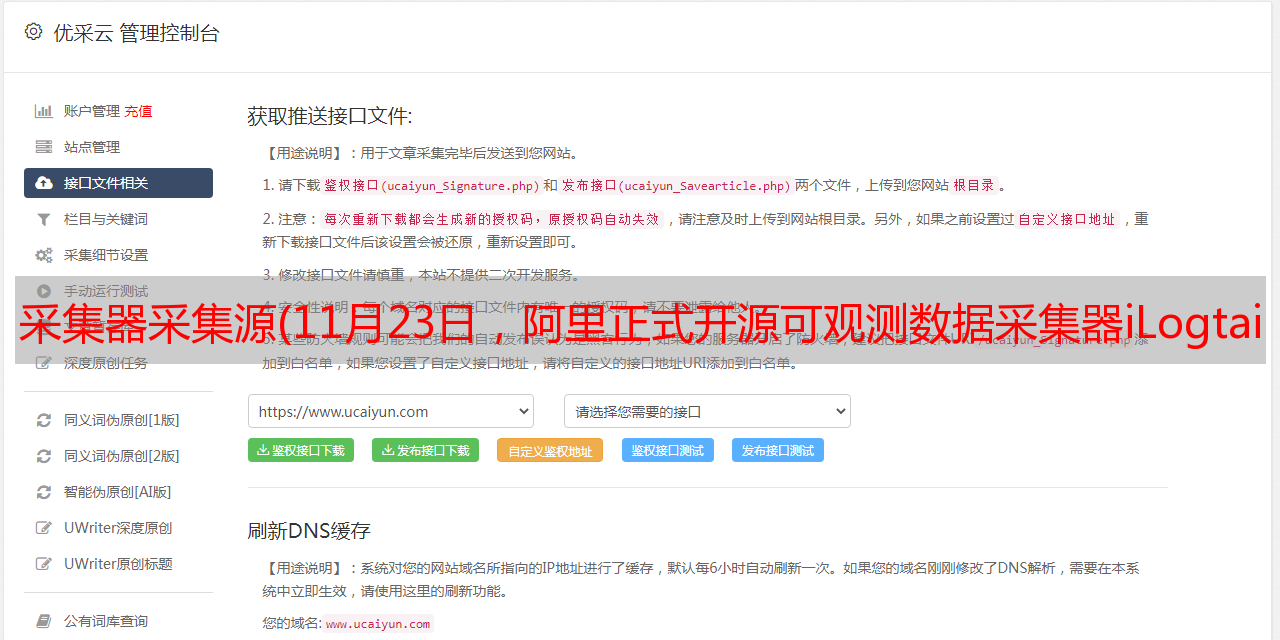Click the 获取推送接口文件 heading

point(330,116)
